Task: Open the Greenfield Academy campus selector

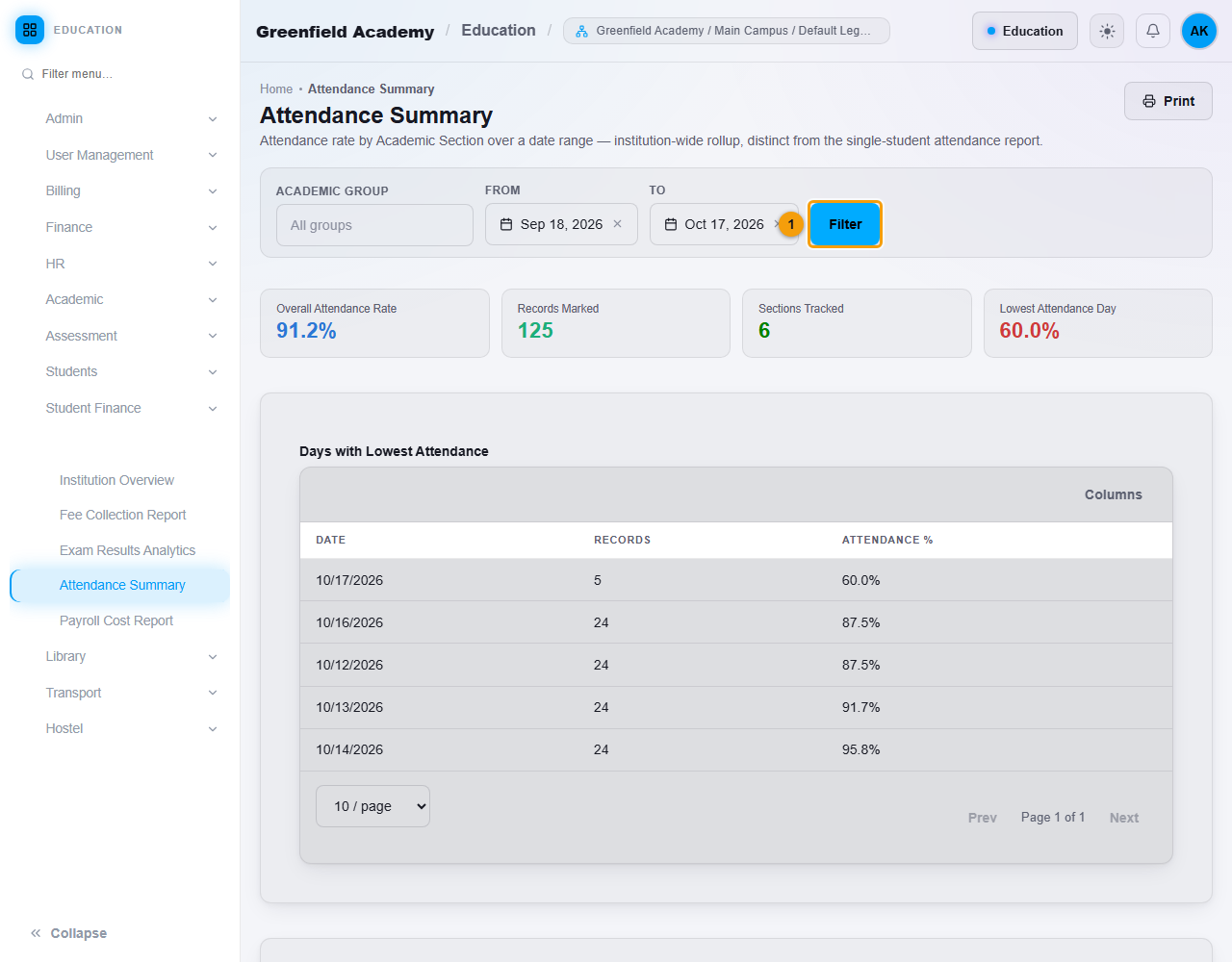Action: (x=727, y=31)
